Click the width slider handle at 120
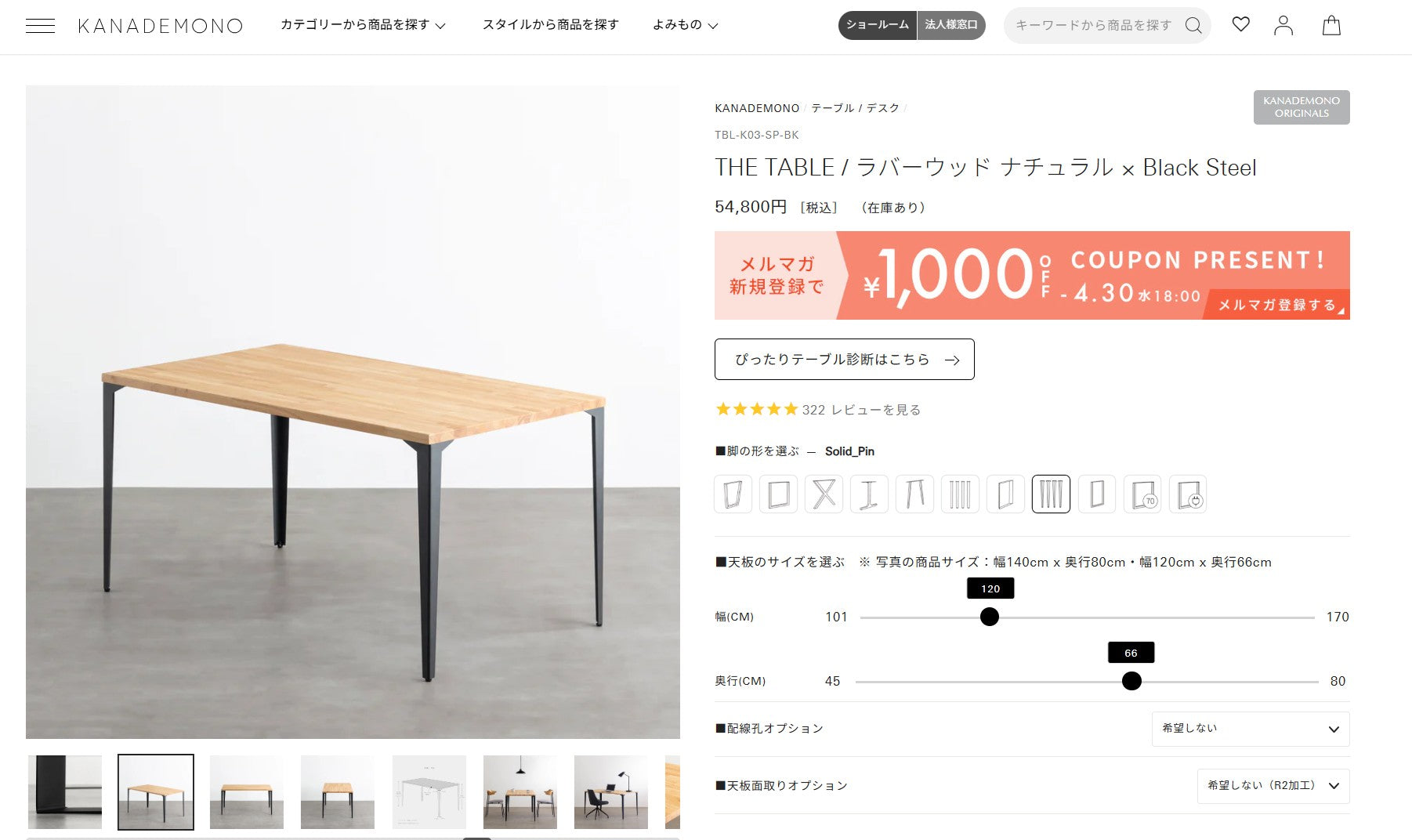This screenshot has height=840, width=1412. coord(990,617)
